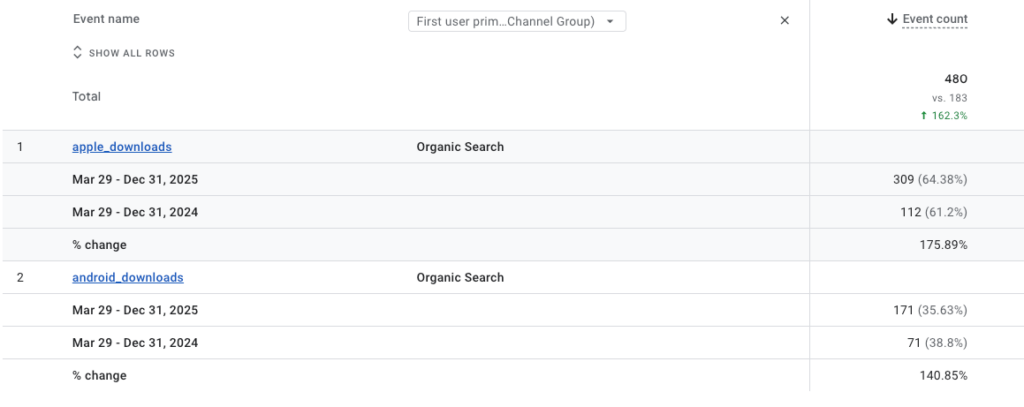Image resolution: width=1024 pixels, height=407 pixels.
Task: Open the android_downloads event link
Action: click(128, 278)
